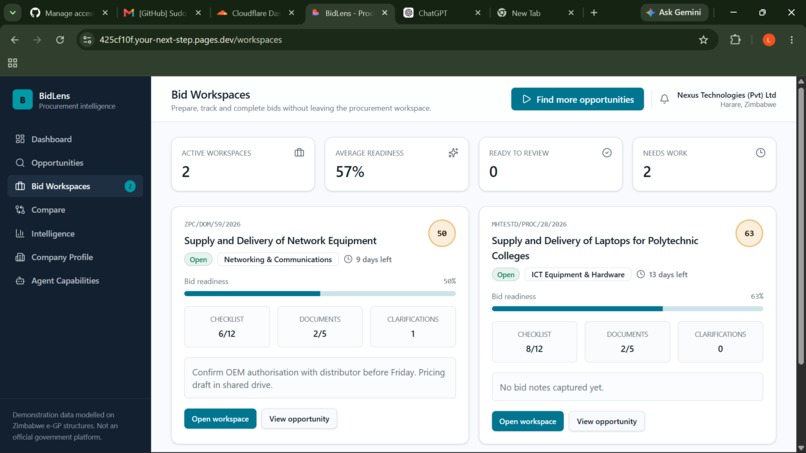Open workspace for Laptops for Polytechnic Colleges
The height and width of the screenshot is (453, 806).
(527, 422)
